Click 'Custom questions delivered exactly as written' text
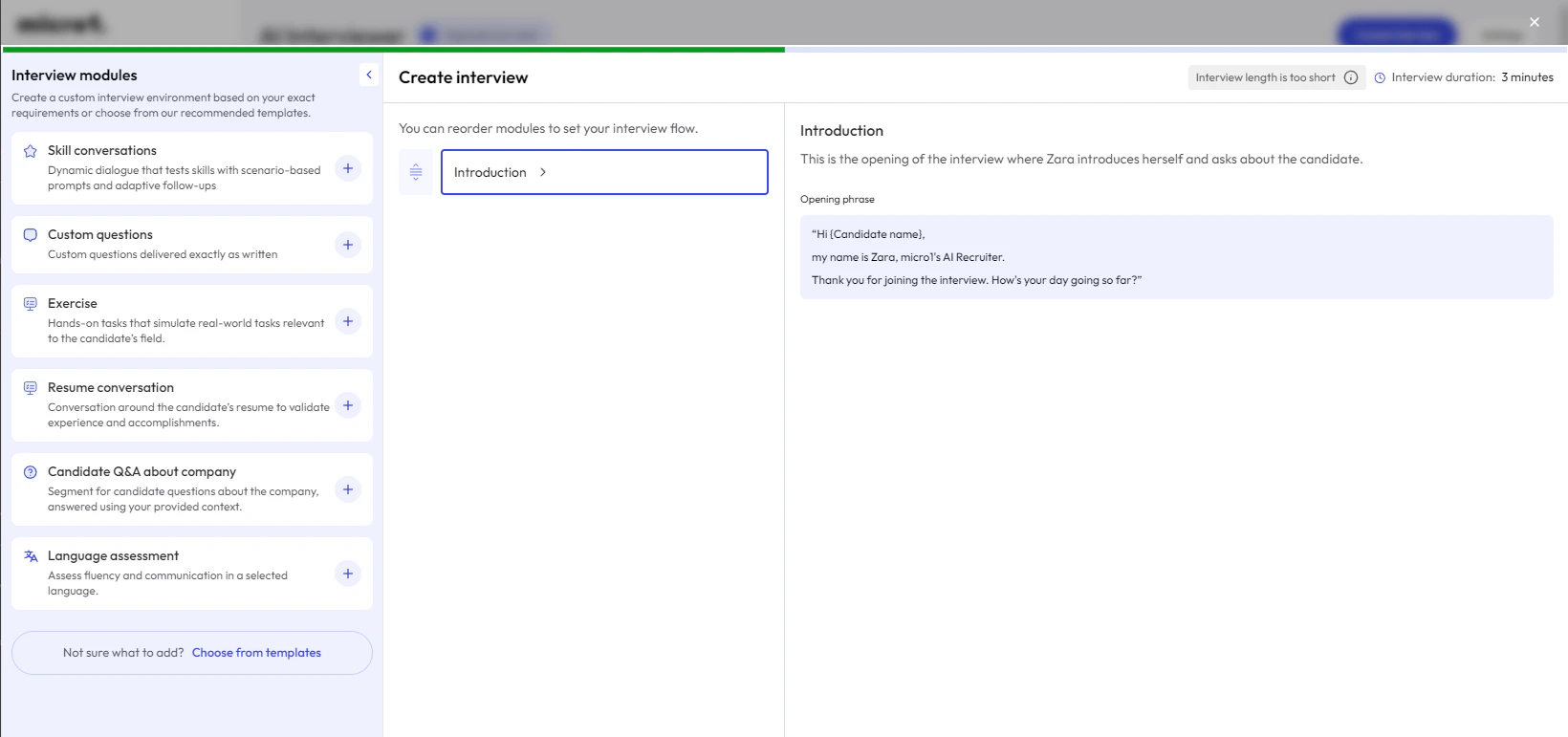 [163, 254]
